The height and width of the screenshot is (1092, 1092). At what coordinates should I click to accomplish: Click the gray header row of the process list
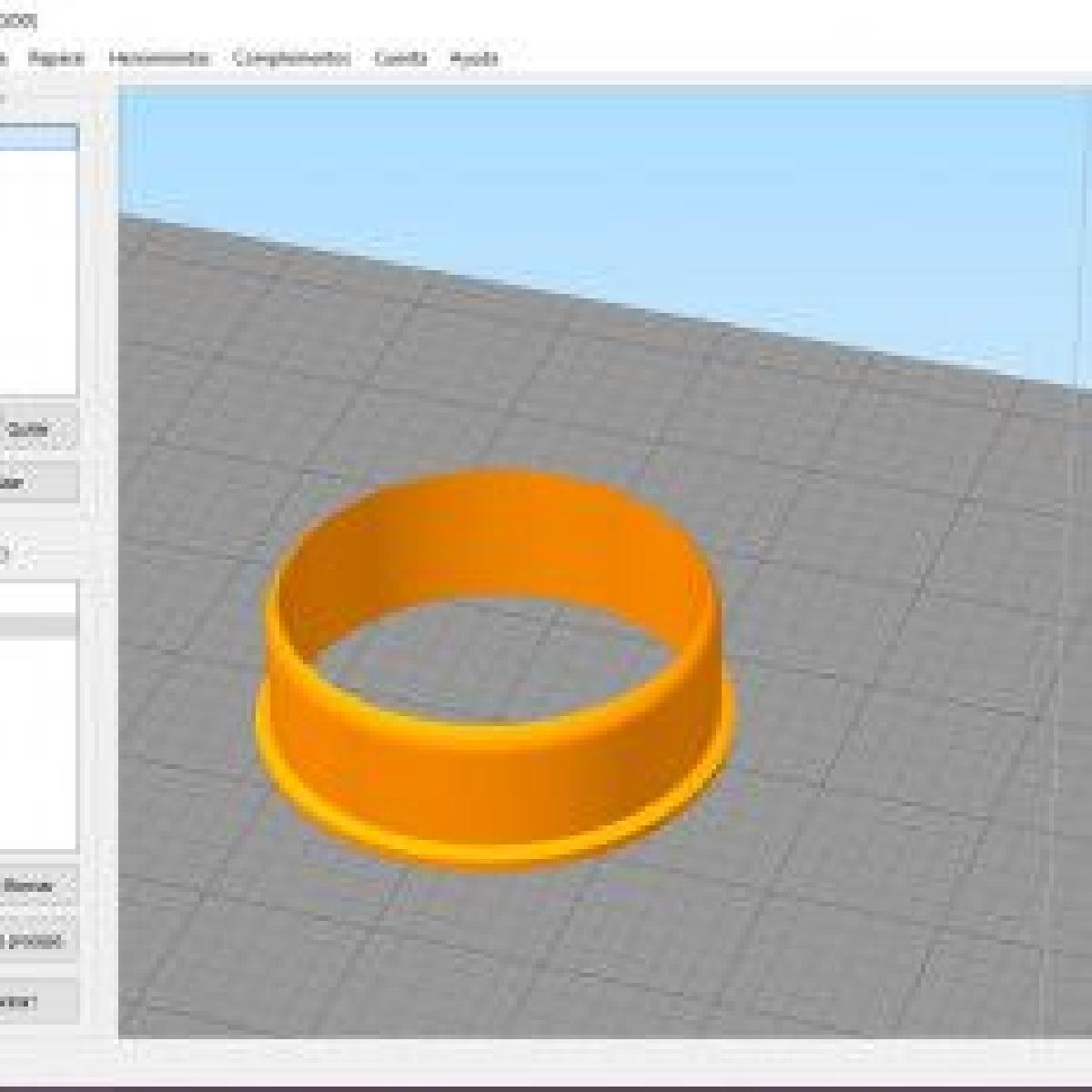pyautogui.click(x=36, y=626)
